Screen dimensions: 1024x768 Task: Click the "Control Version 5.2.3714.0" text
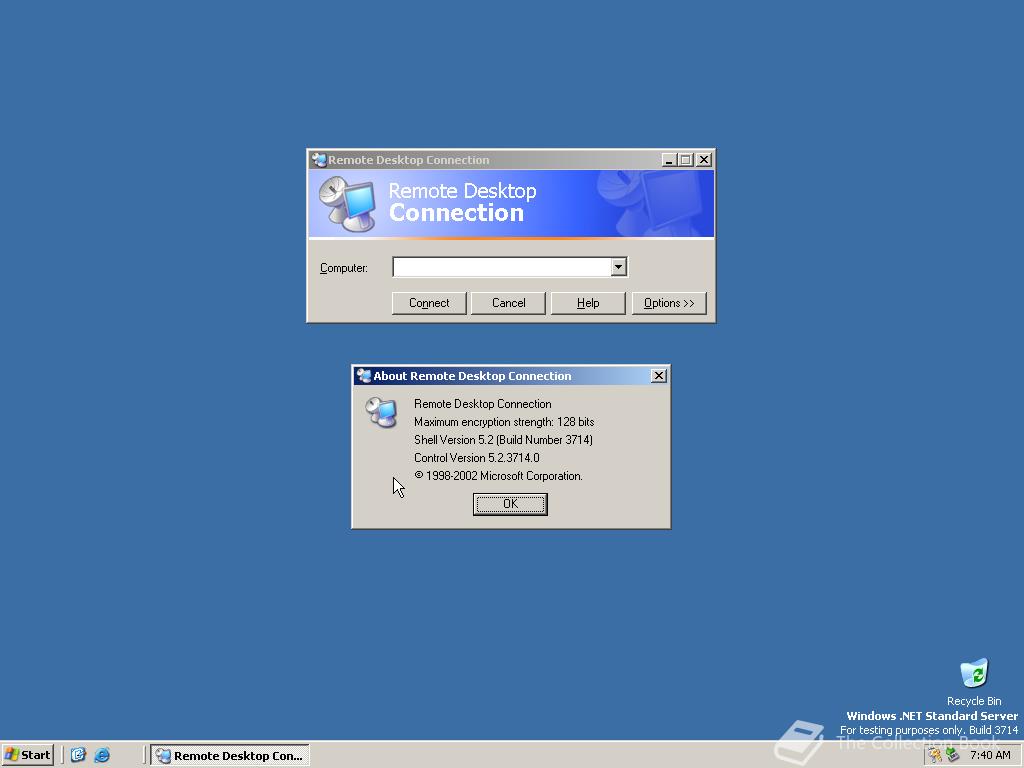point(477,458)
